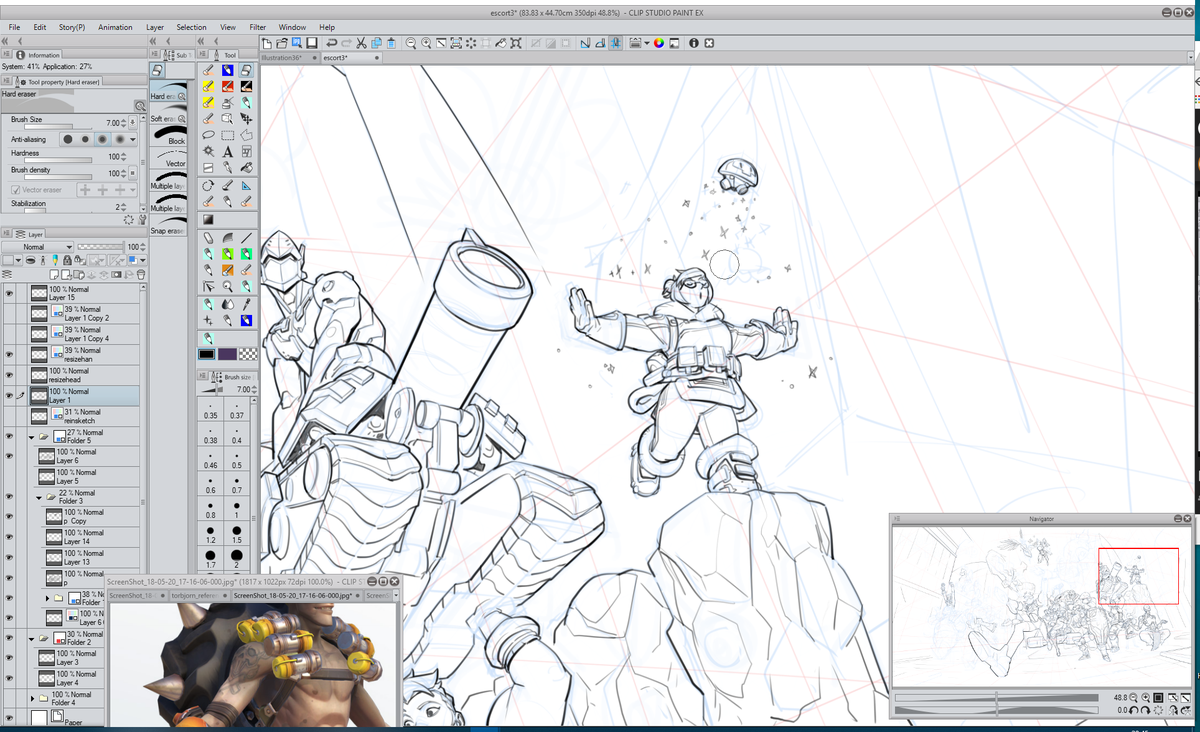Open the File menu
The height and width of the screenshot is (732, 1200).
click(15, 27)
